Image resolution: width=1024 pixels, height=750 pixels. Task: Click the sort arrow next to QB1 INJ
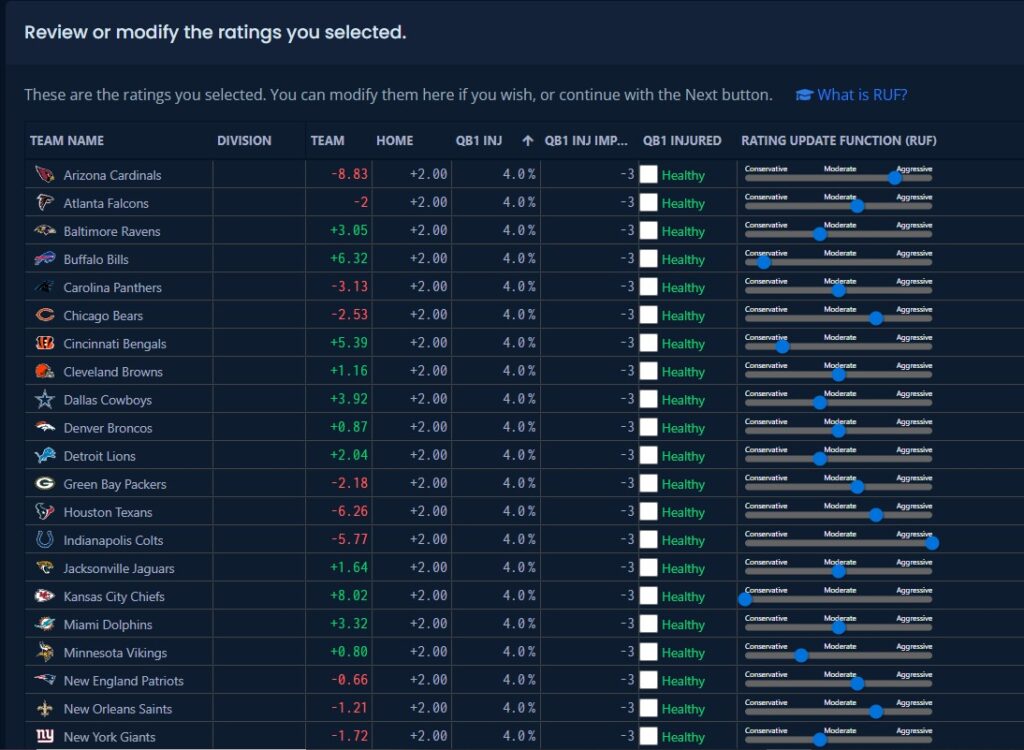tap(528, 140)
